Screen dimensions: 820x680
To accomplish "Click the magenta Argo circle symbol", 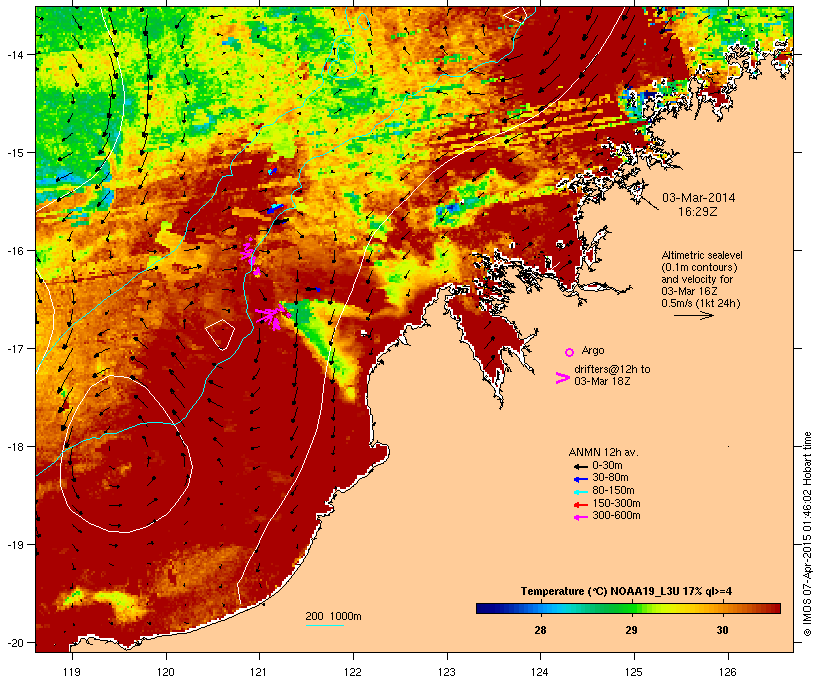I will tap(570, 352).
